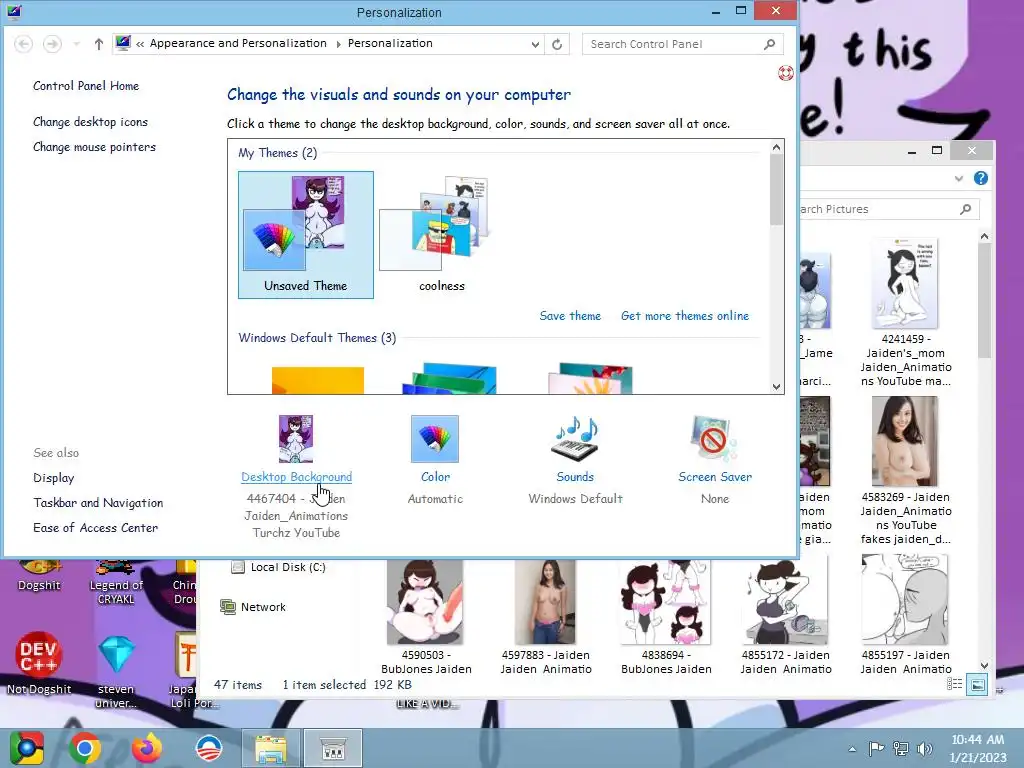Open Sounds via the keyboard and notes icon

[x=575, y=439]
